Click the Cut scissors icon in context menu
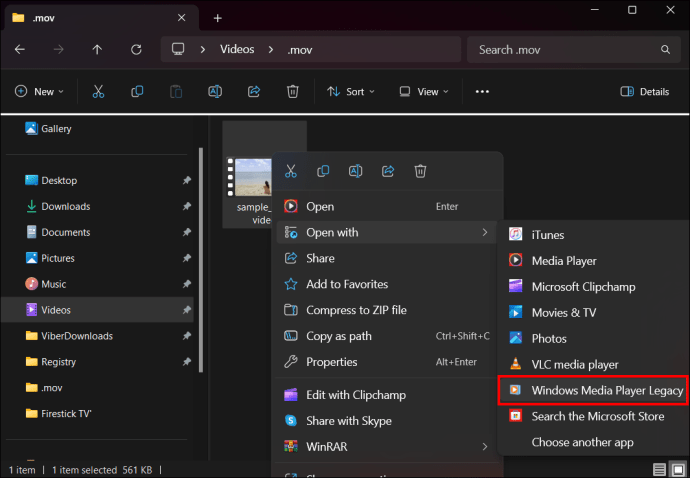 pos(290,171)
